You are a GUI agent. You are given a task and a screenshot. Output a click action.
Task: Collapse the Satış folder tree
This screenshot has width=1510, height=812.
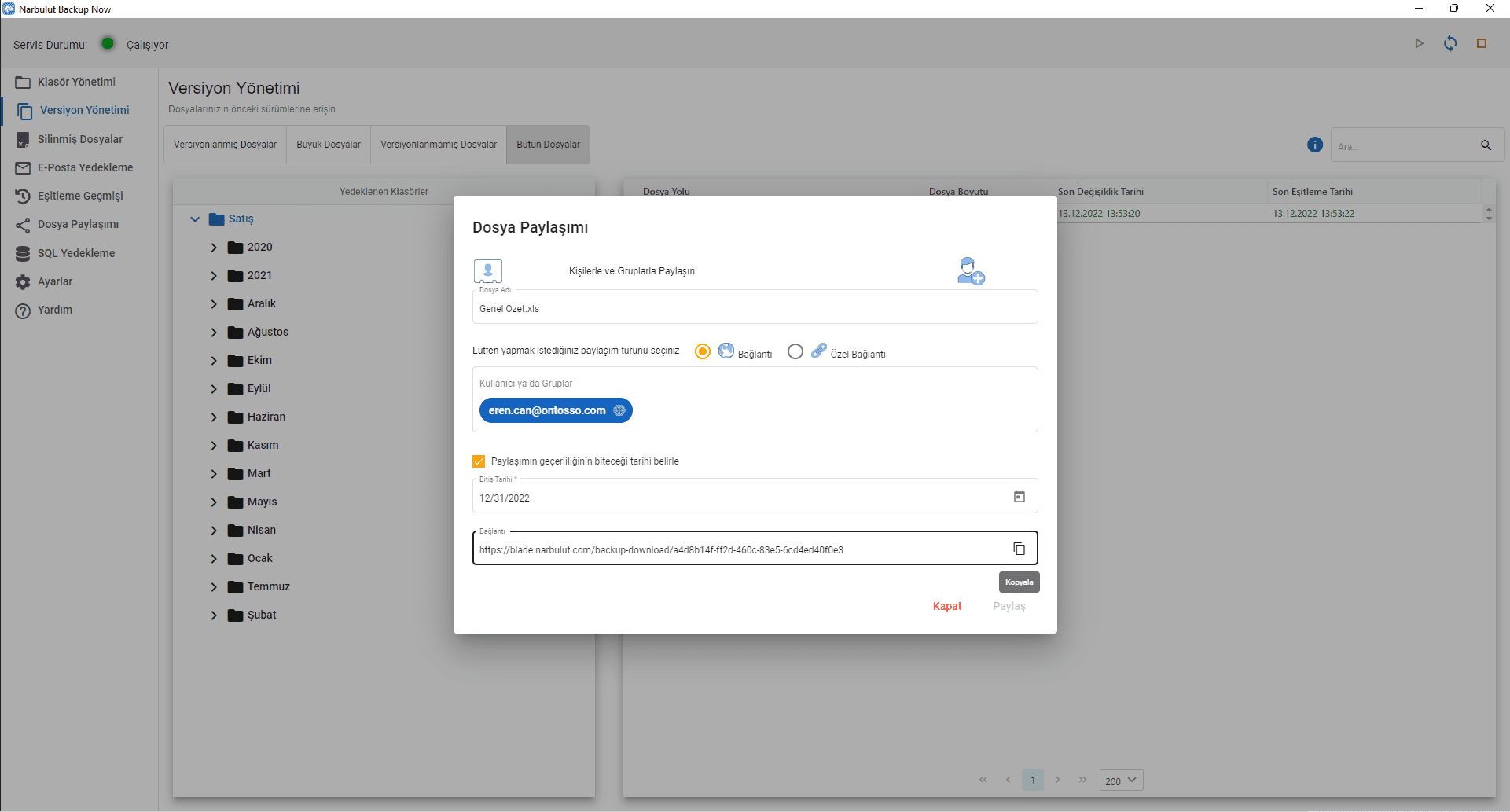coord(195,219)
